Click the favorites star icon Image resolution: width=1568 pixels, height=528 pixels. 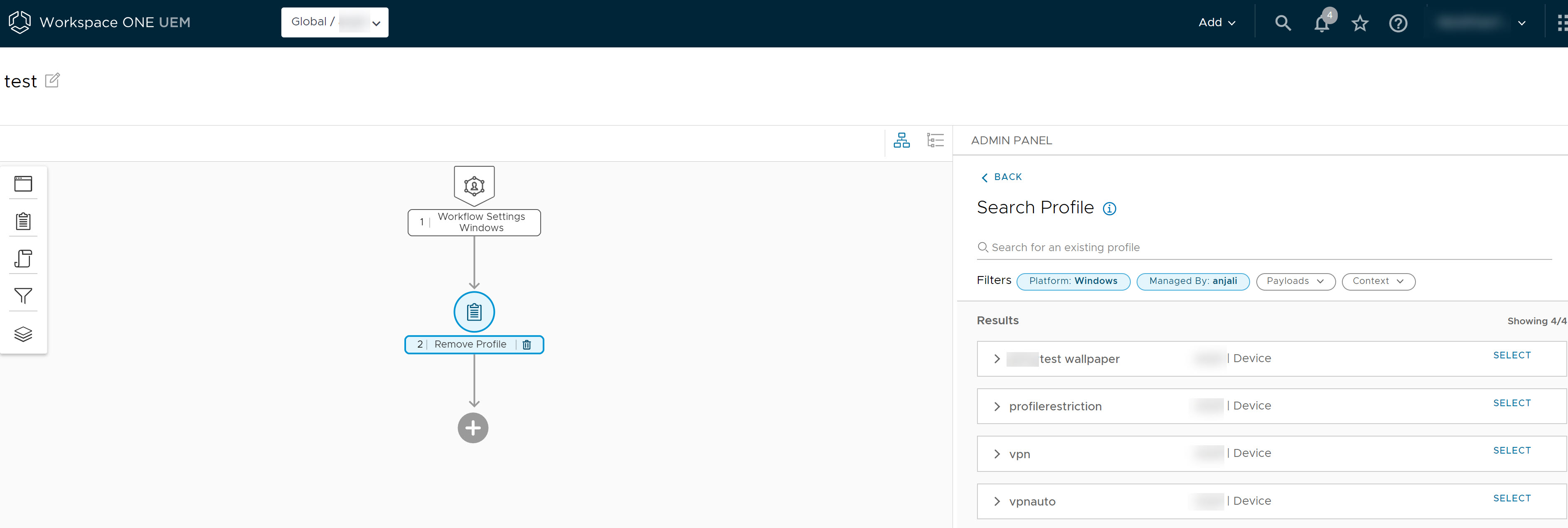1360,23
